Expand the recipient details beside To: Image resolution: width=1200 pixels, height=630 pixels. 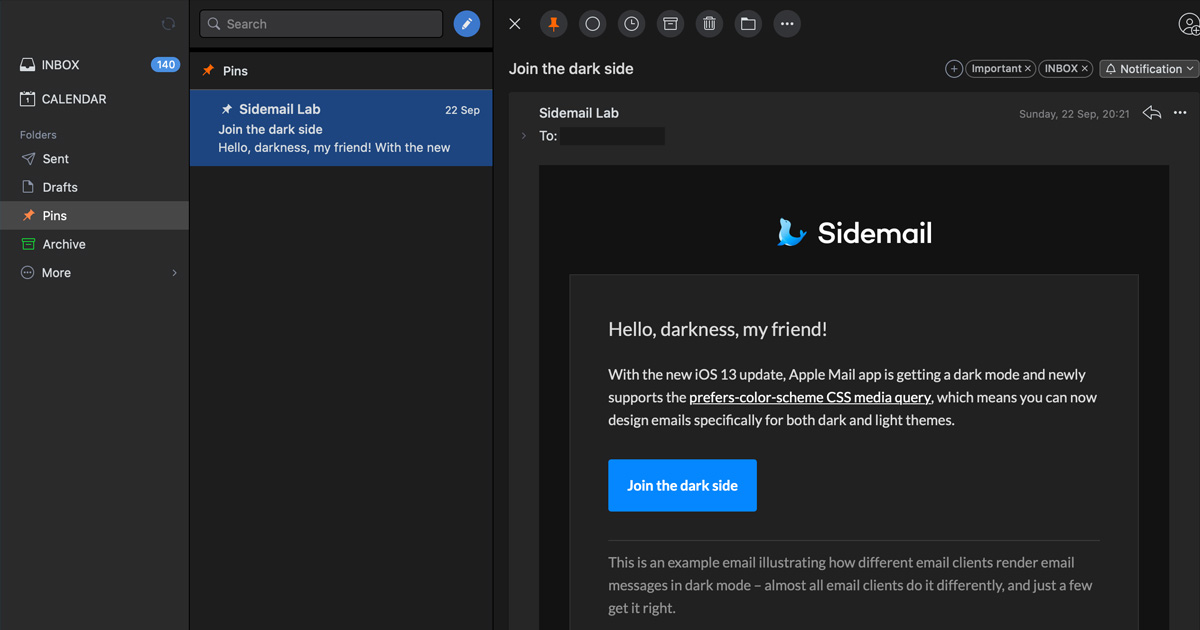tap(524, 136)
